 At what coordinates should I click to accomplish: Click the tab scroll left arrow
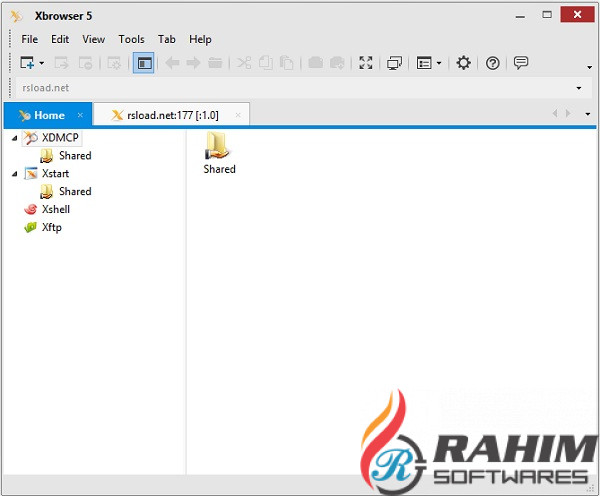point(554,113)
